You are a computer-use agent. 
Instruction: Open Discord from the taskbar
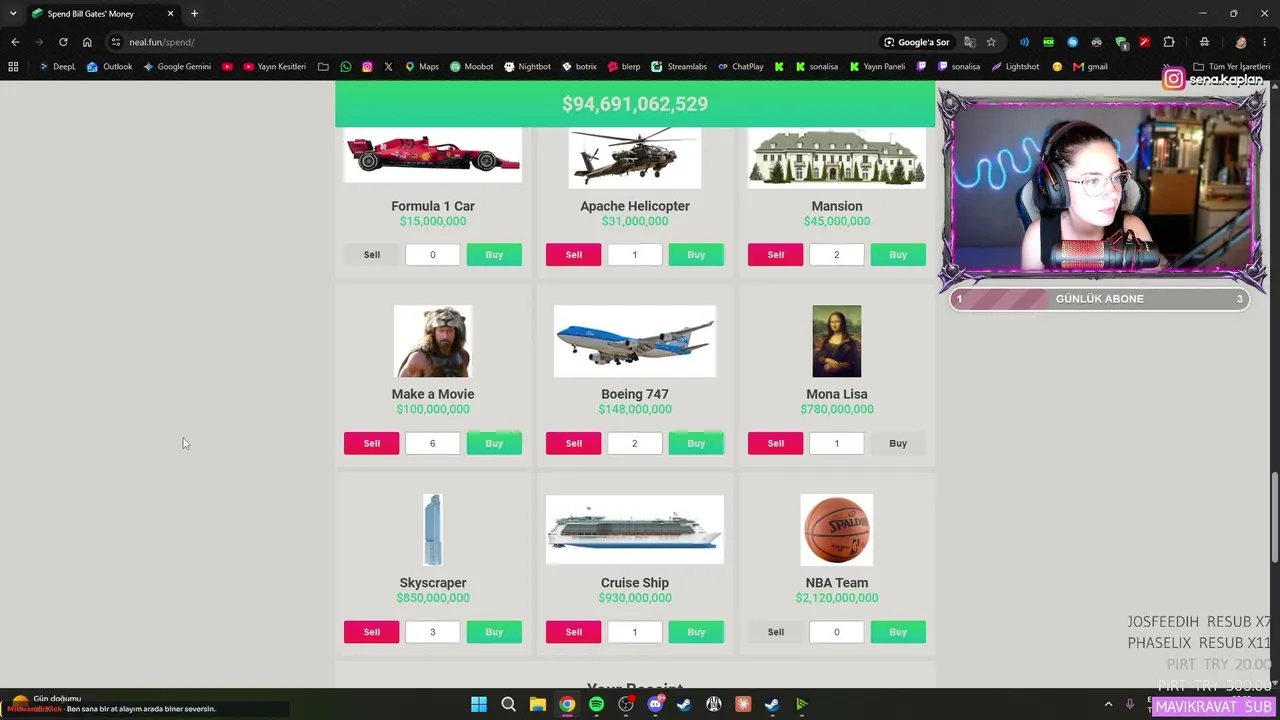click(x=655, y=704)
